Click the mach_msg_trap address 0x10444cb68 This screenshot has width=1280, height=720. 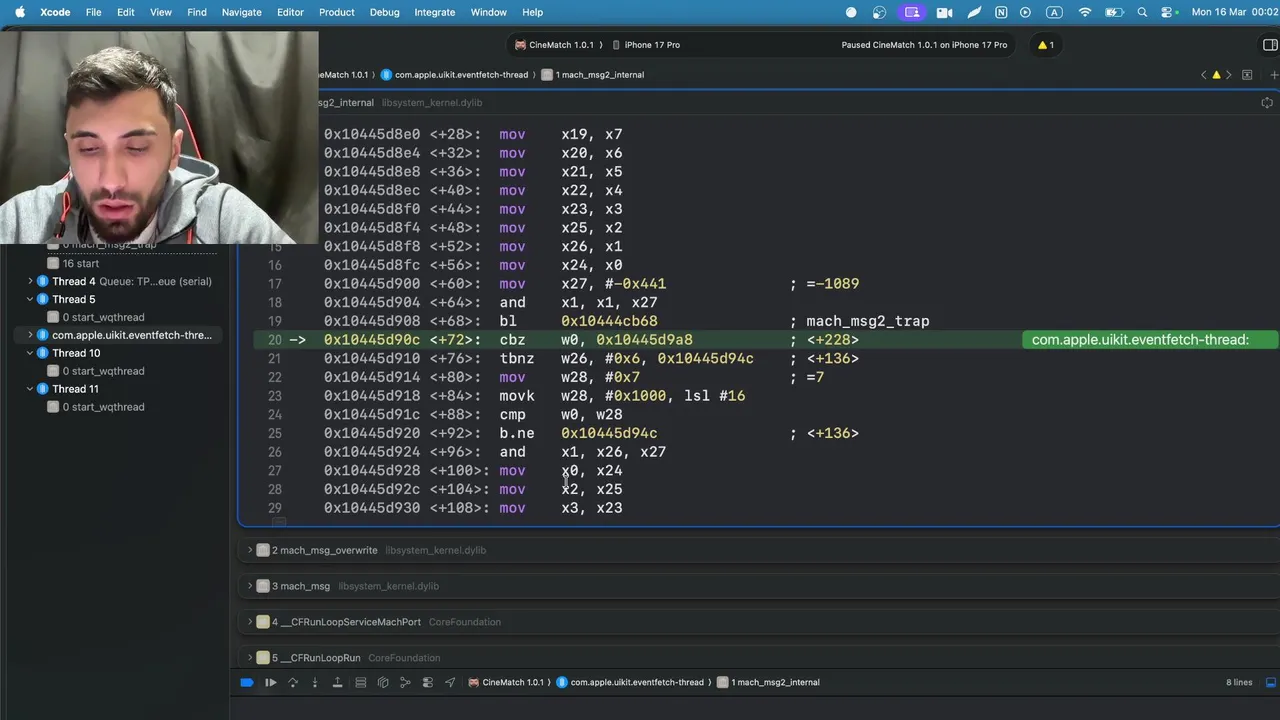[609, 321]
